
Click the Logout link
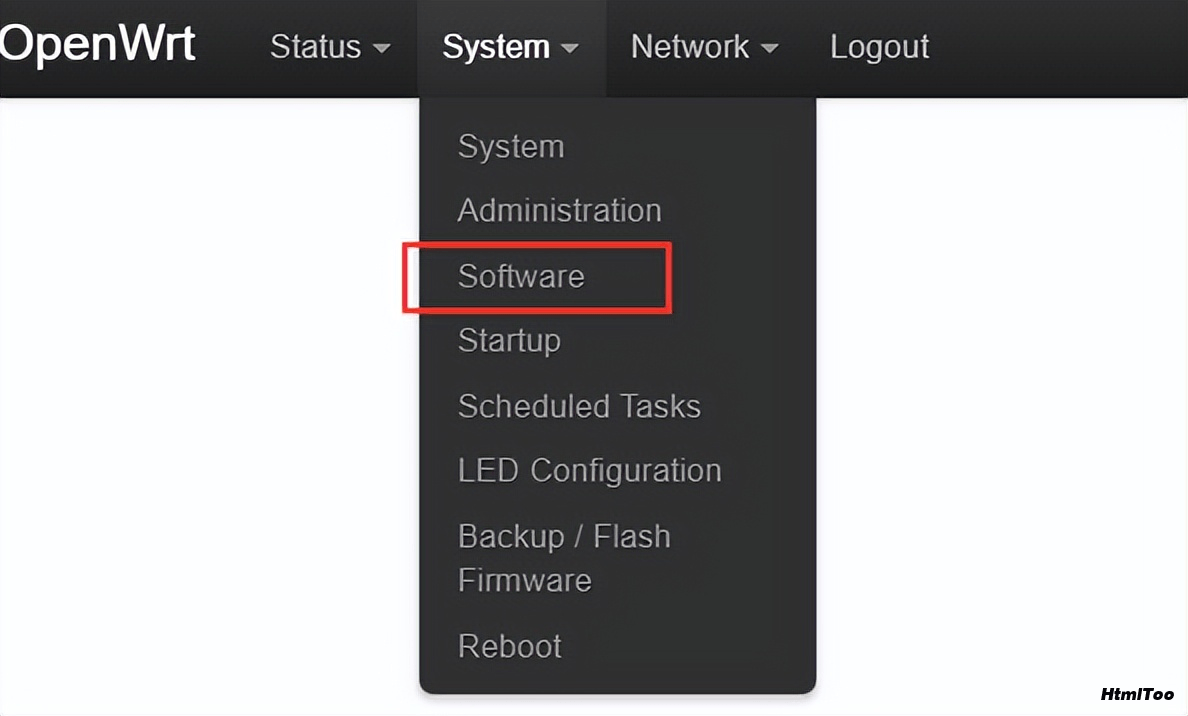pyautogui.click(x=880, y=47)
